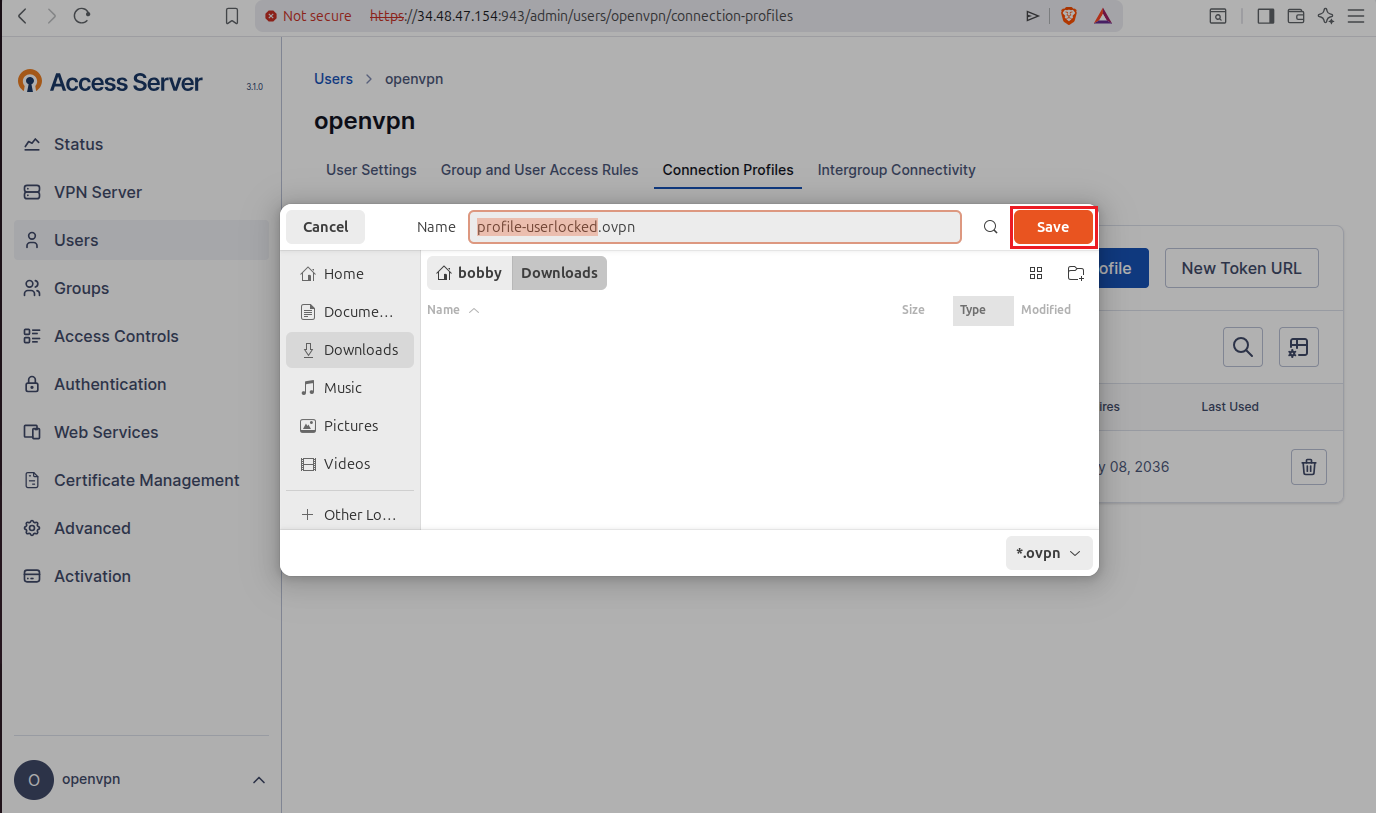The height and width of the screenshot is (813, 1376).
Task: Click the bookmark icon in toolbar
Action: tap(232, 16)
